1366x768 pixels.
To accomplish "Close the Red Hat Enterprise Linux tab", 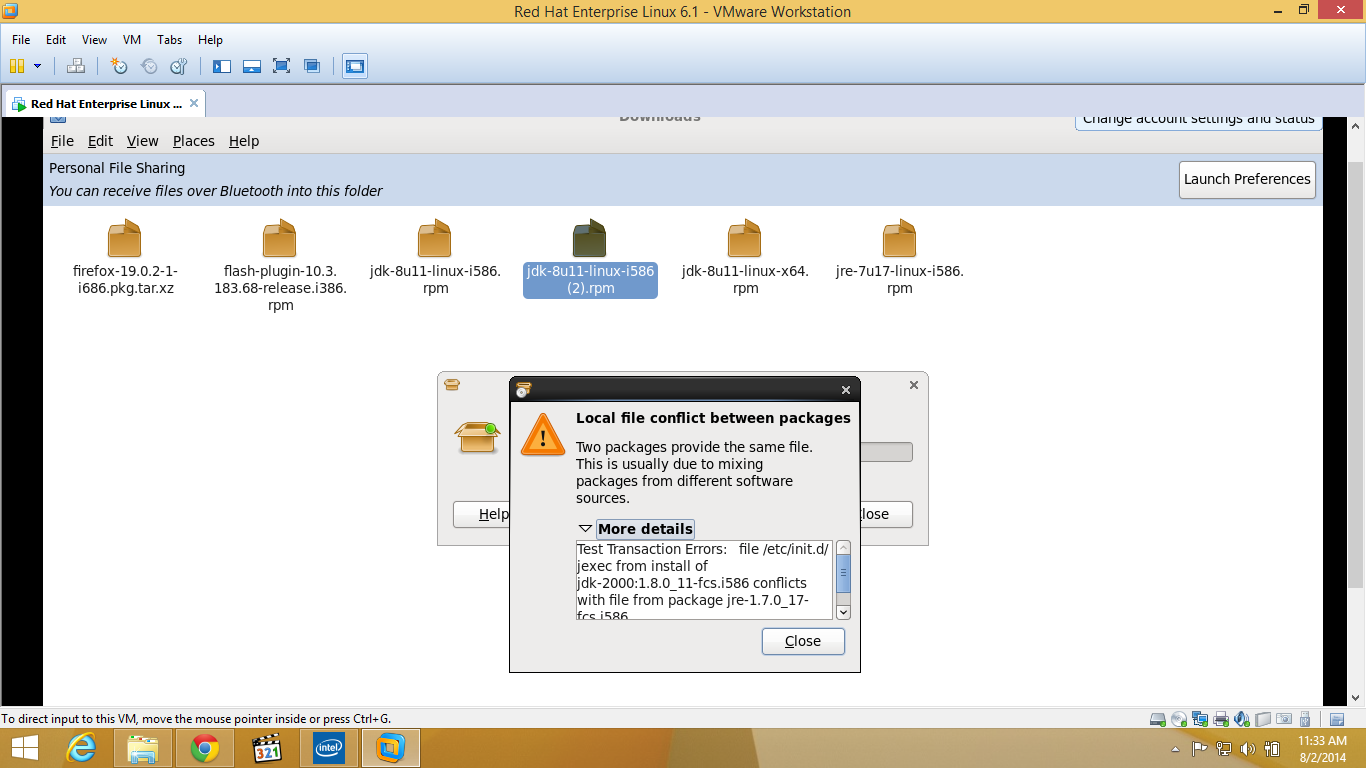I will point(194,103).
